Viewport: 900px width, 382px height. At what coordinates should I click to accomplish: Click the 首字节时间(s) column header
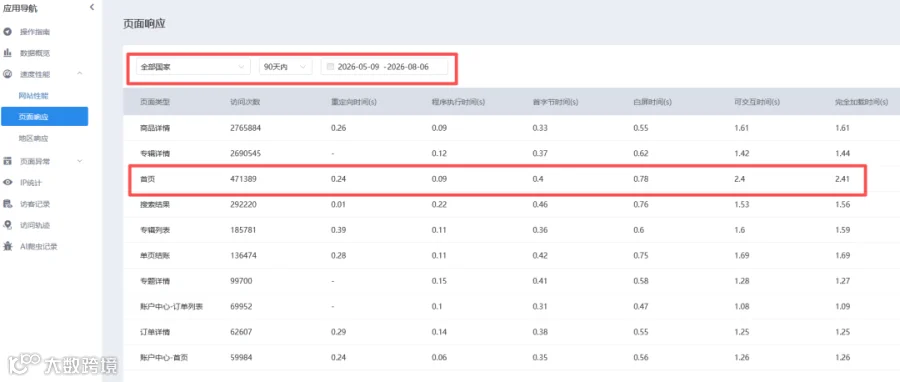555,102
